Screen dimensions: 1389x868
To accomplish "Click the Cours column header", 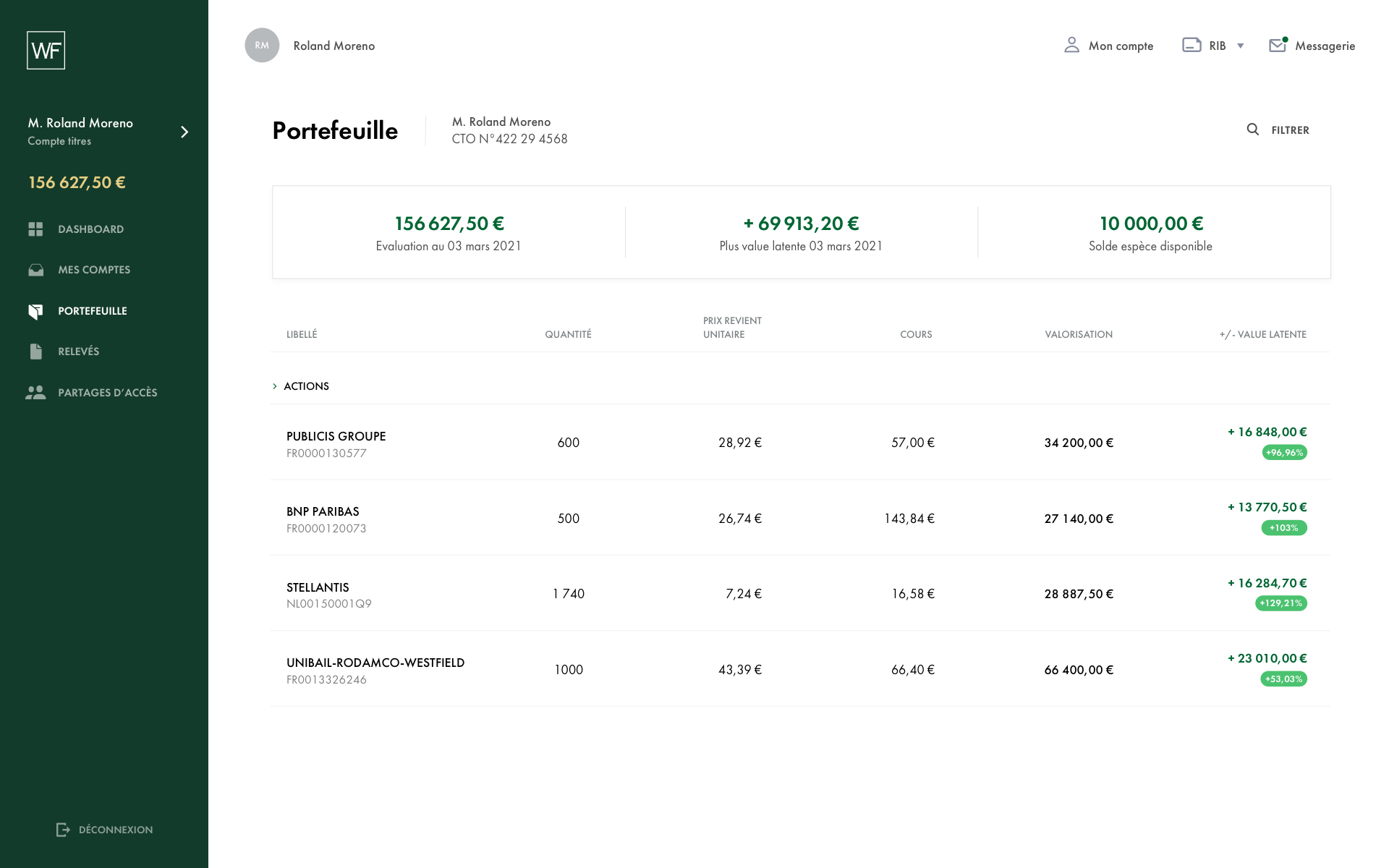I will click(916, 334).
